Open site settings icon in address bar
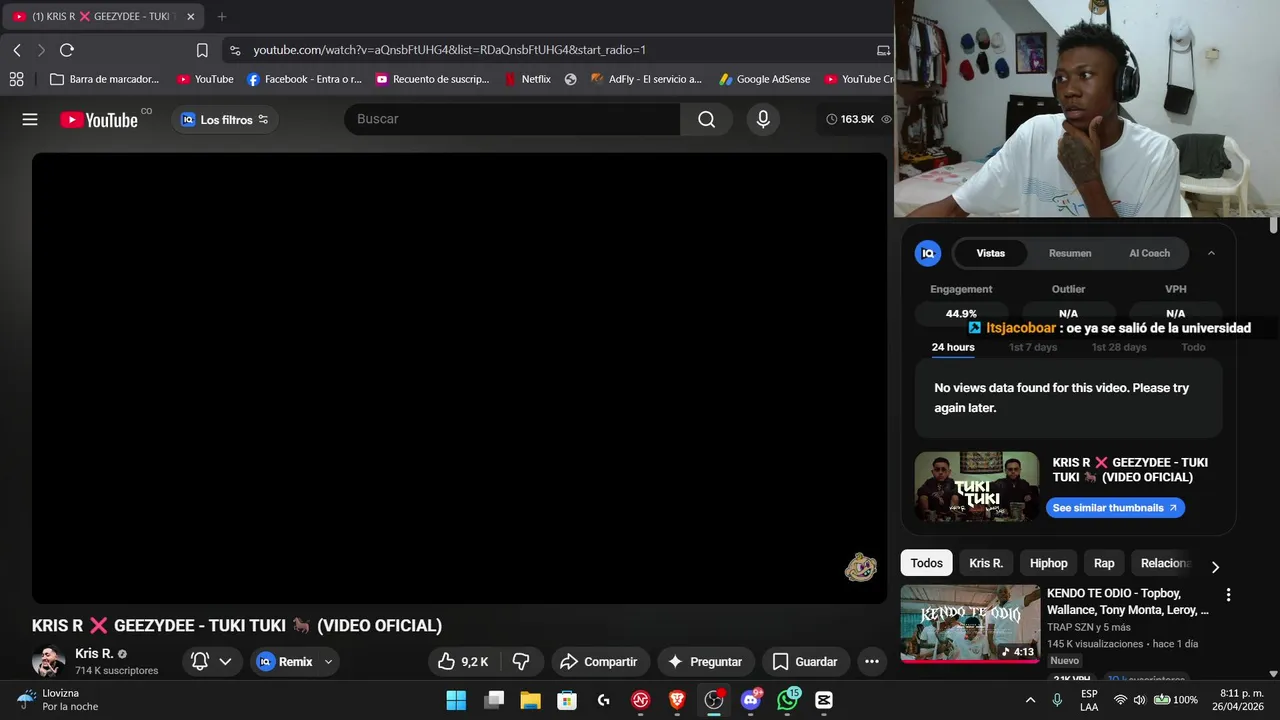Screen dimensions: 1280x720 tap(234, 50)
